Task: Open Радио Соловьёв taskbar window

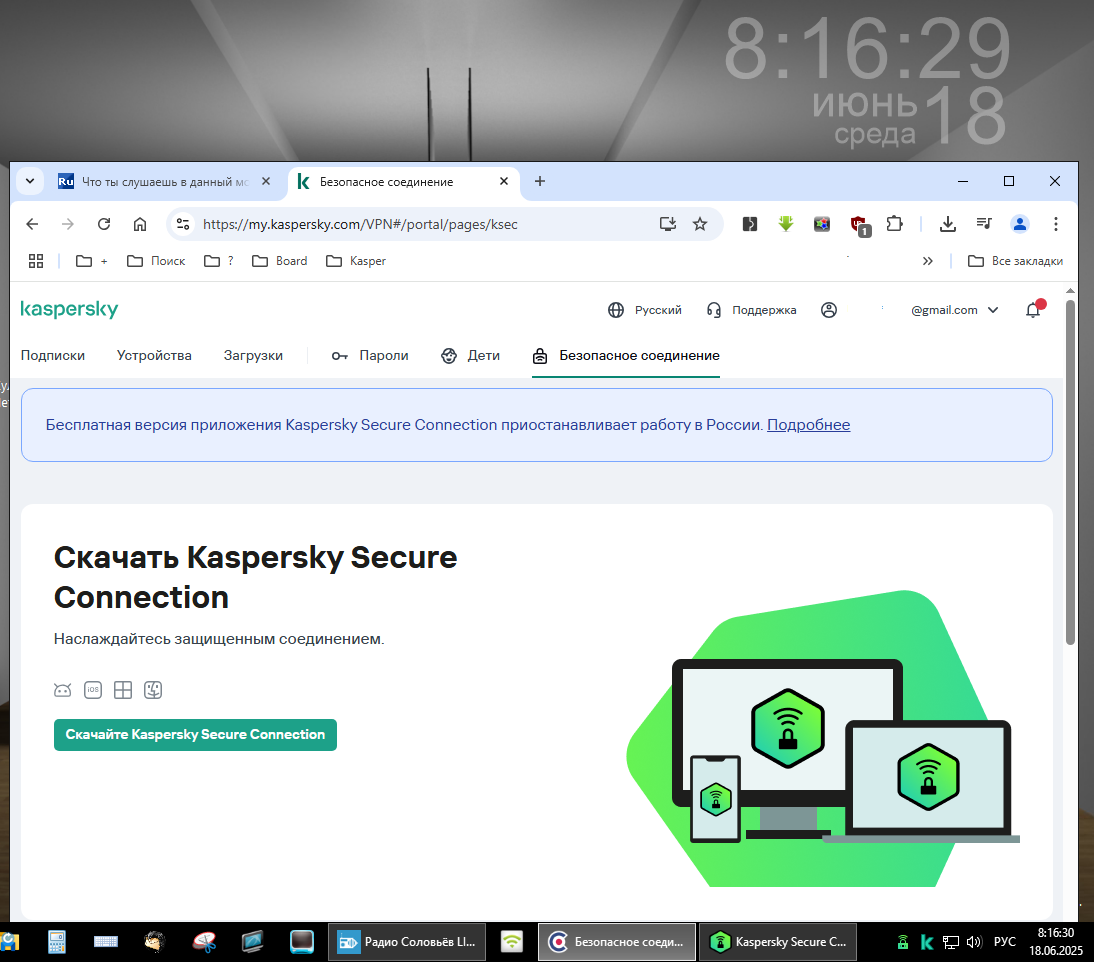Action: (x=408, y=942)
